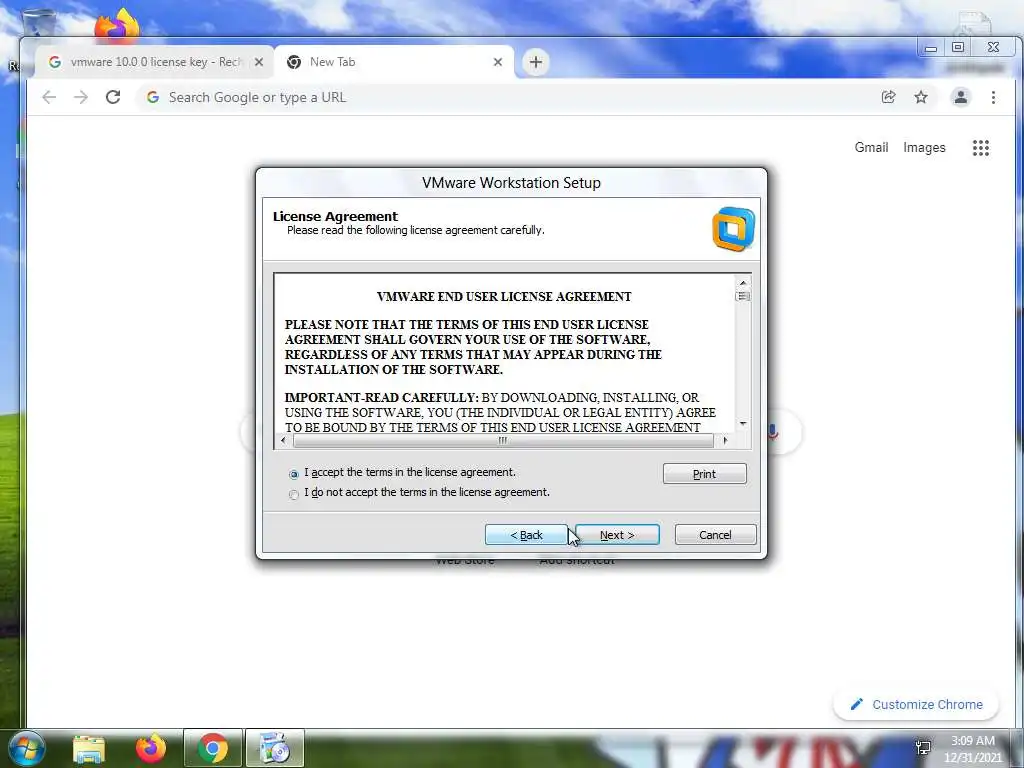
Task: Click the horizontal scrollbar right arrow
Action: pyautogui.click(x=725, y=440)
